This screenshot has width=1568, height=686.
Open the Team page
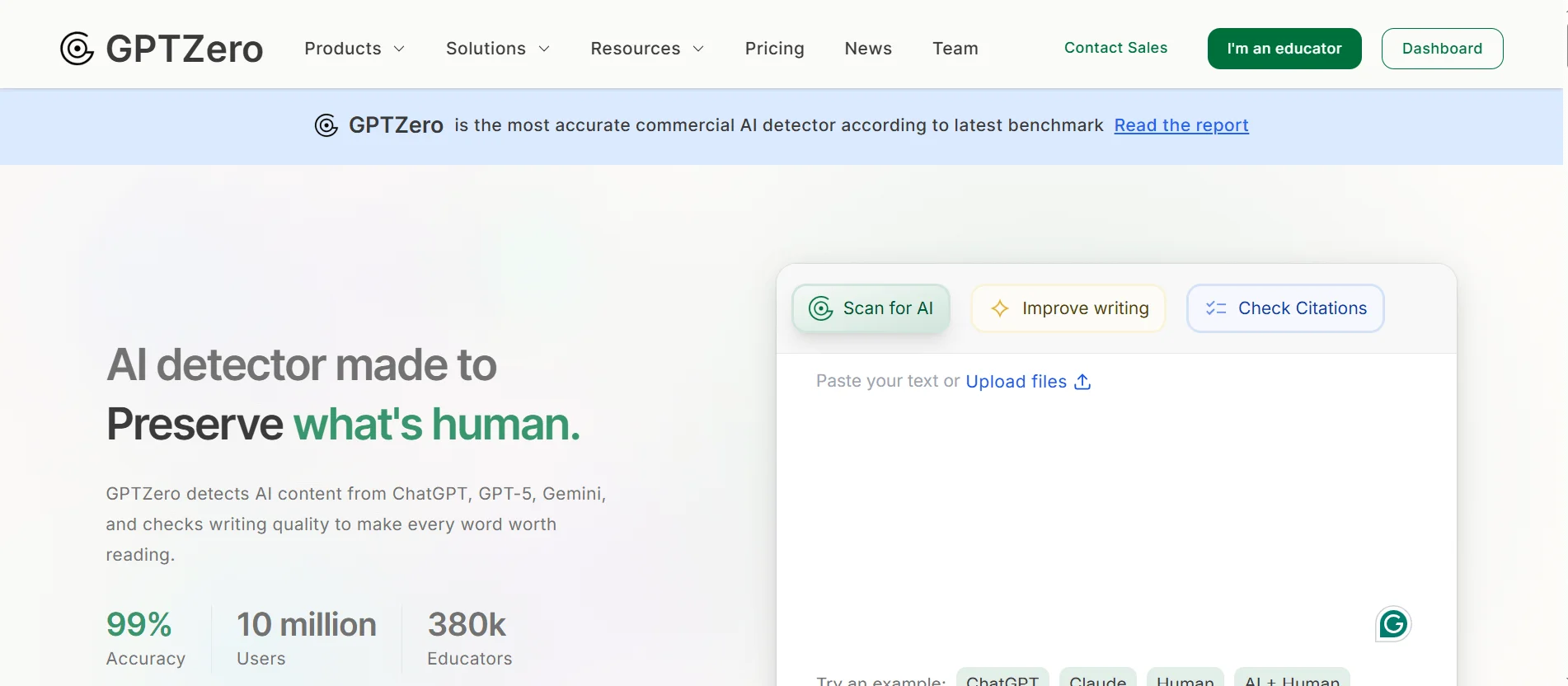click(x=955, y=49)
